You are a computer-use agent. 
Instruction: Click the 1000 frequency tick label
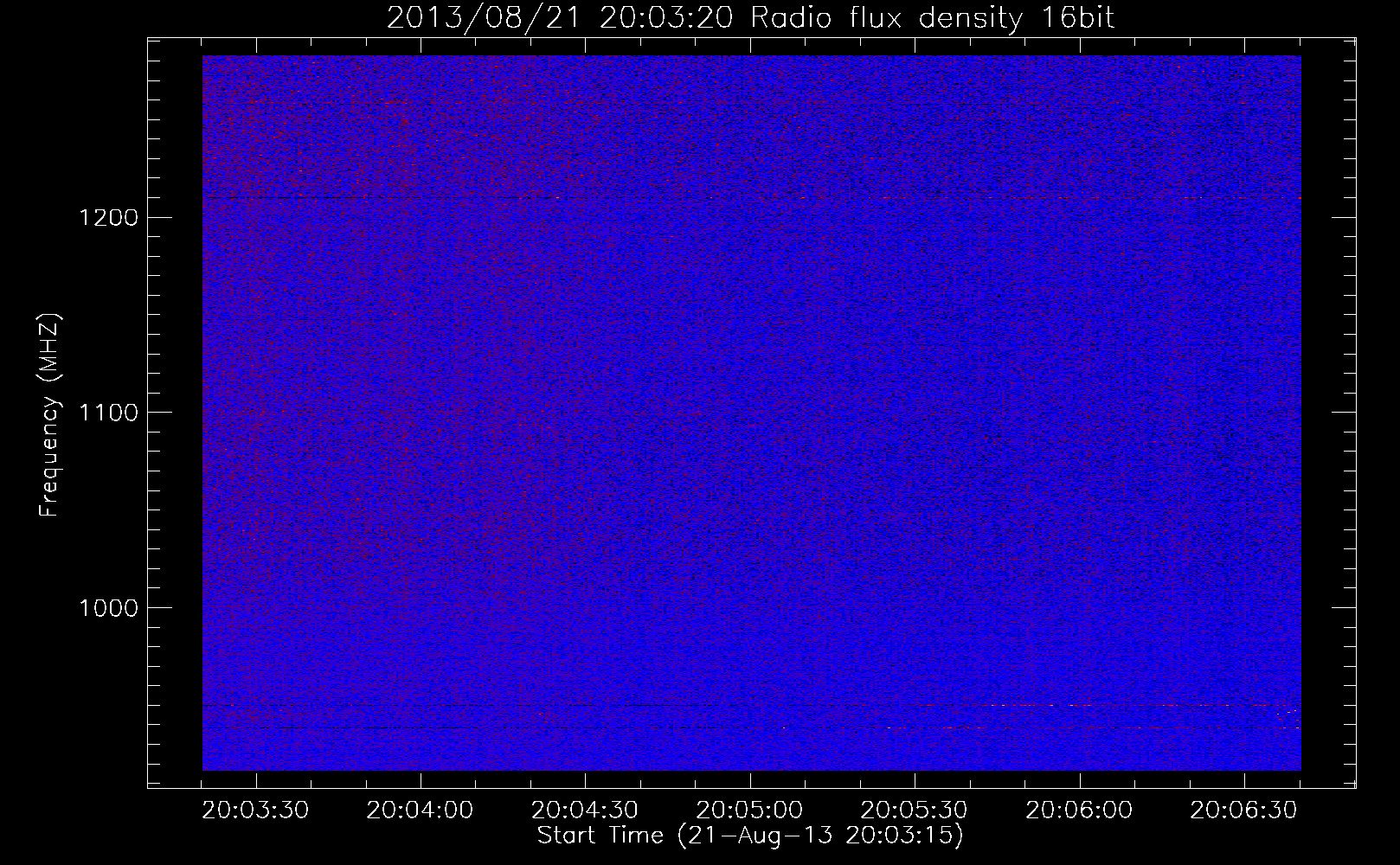pyautogui.click(x=108, y=608)
